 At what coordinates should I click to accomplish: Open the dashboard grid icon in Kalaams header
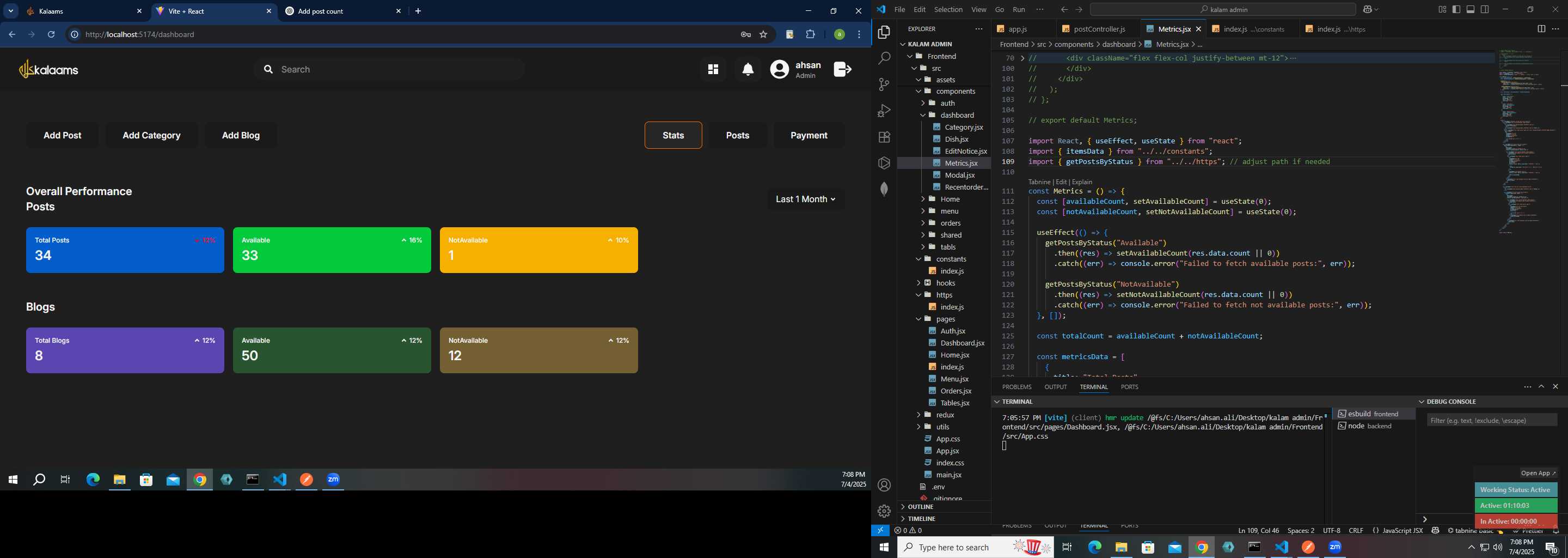tap(713, 69)
